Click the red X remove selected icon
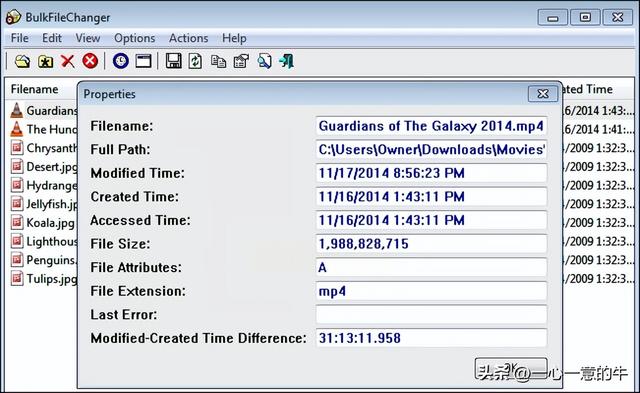The image size is (640, 393). point(68,61)
